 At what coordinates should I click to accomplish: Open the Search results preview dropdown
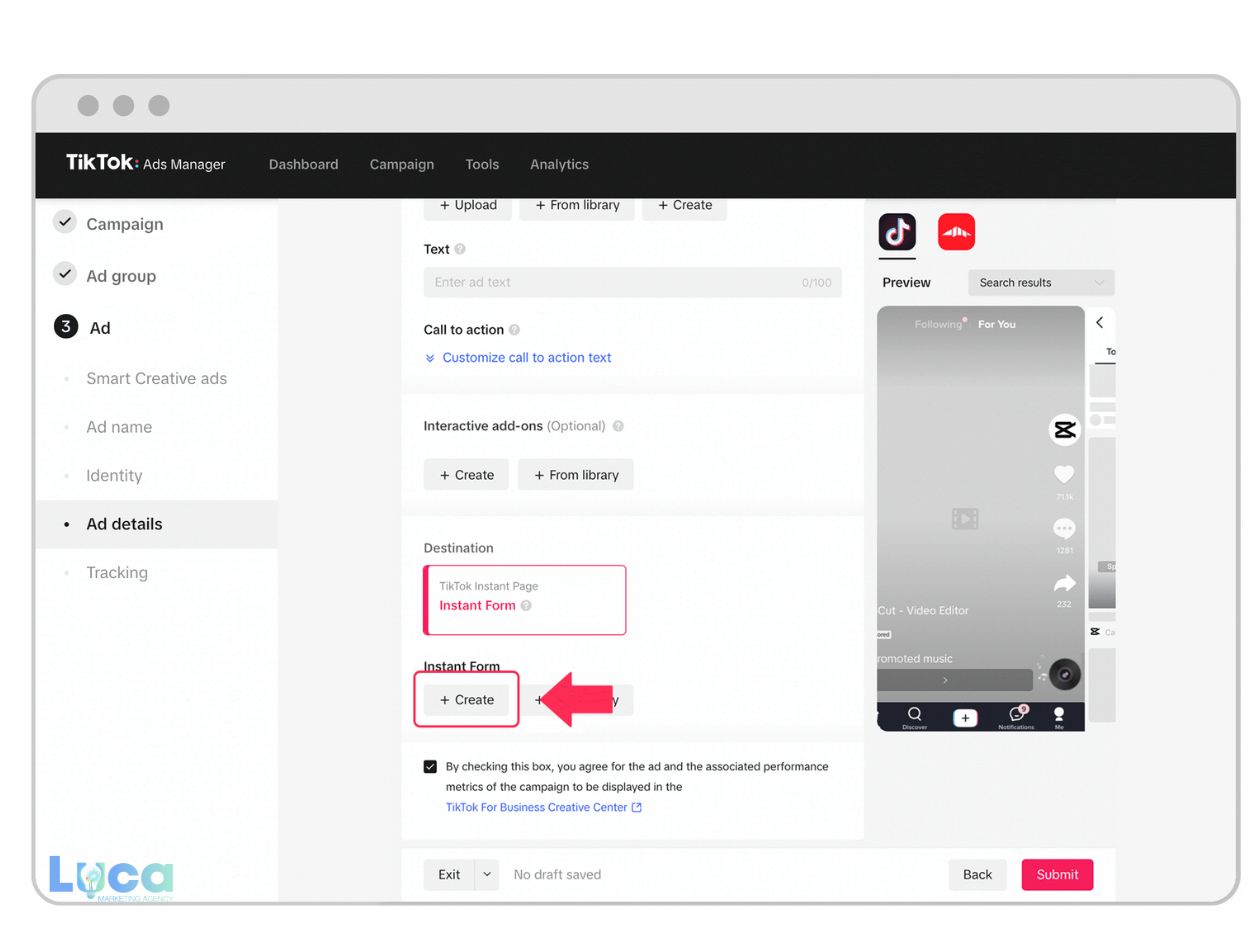(x=1041, y=283)
